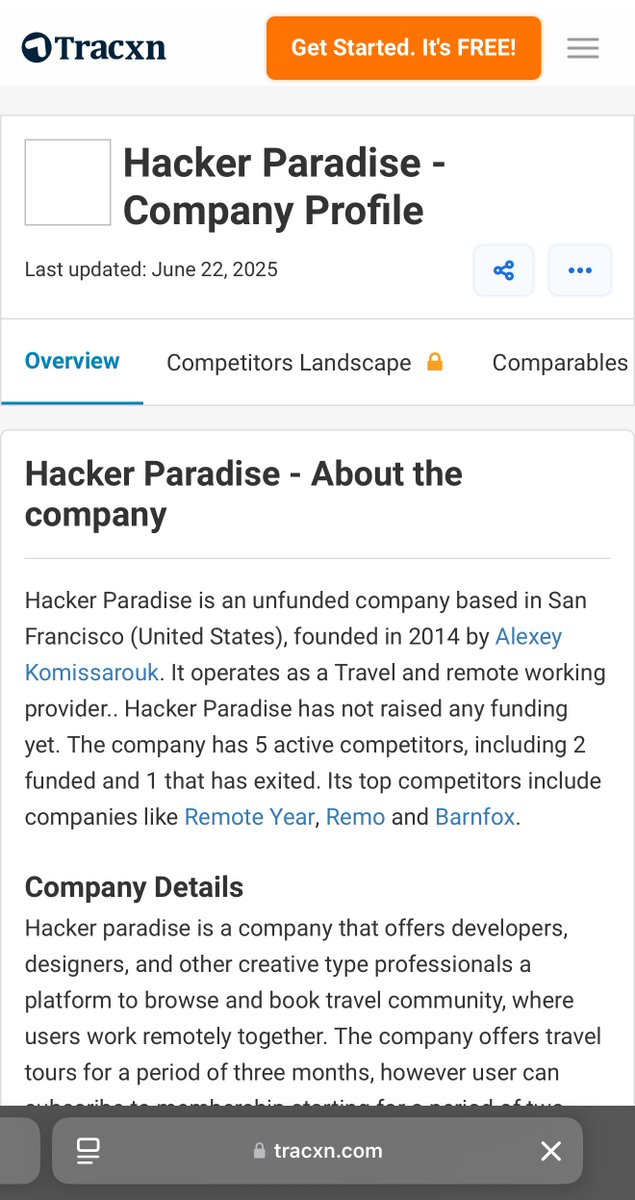Screen dimensions: 635x1200
Task: Tap the tracxn.com address field
Action: pos(328,1151)
